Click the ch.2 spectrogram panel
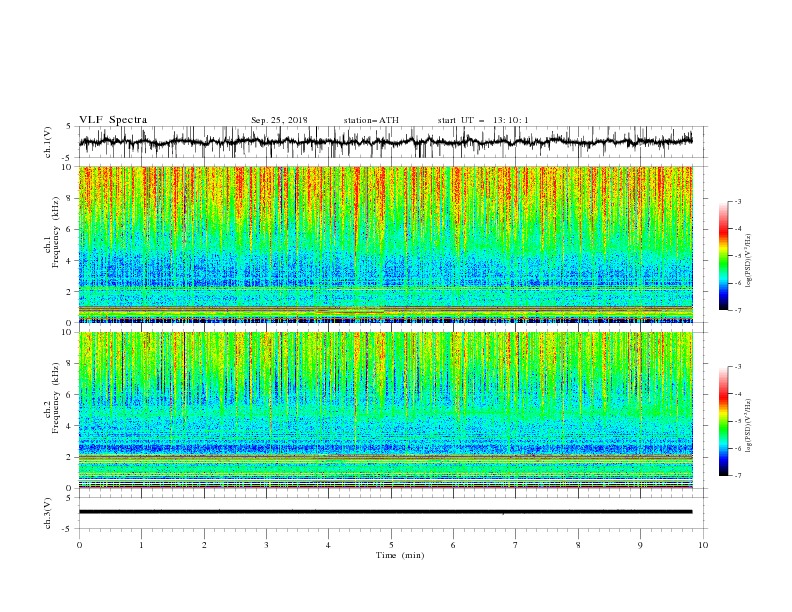This screenshot has height=612, width=792. click(386, 410)
